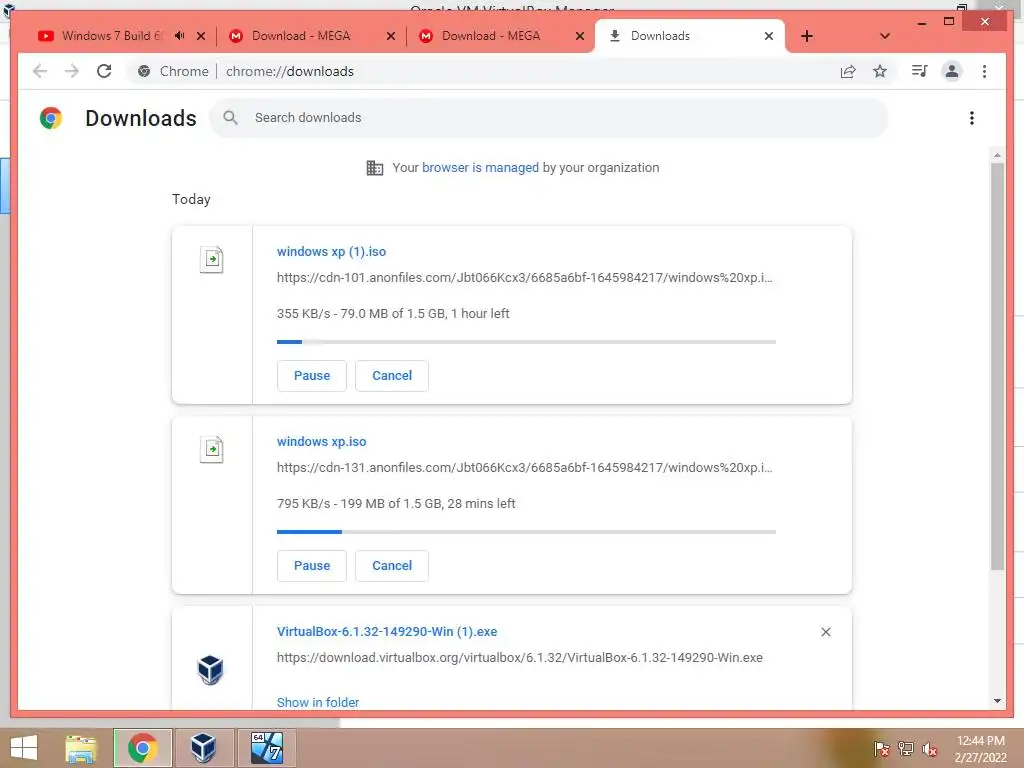Go forward using the forward arrow
Image resolution: width=1024 pixels, height=768 pixels.
pyautogui.click(x=72, y=71)
